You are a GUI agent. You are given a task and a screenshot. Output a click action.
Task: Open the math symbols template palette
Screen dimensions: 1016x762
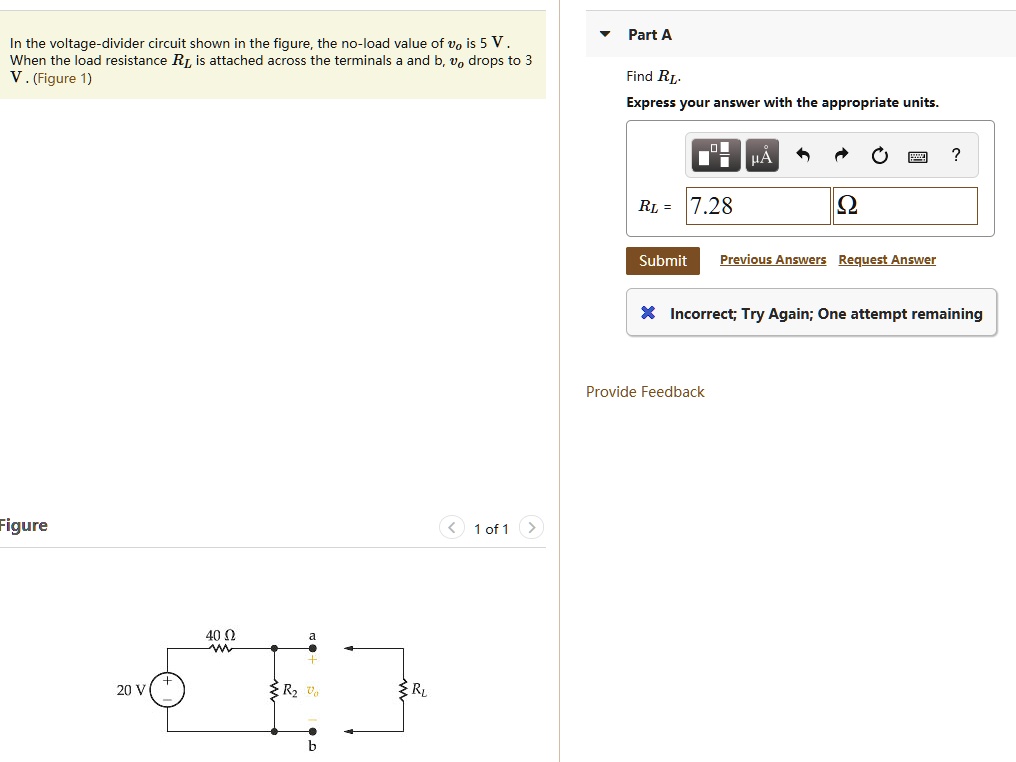[x=715, y=154]
